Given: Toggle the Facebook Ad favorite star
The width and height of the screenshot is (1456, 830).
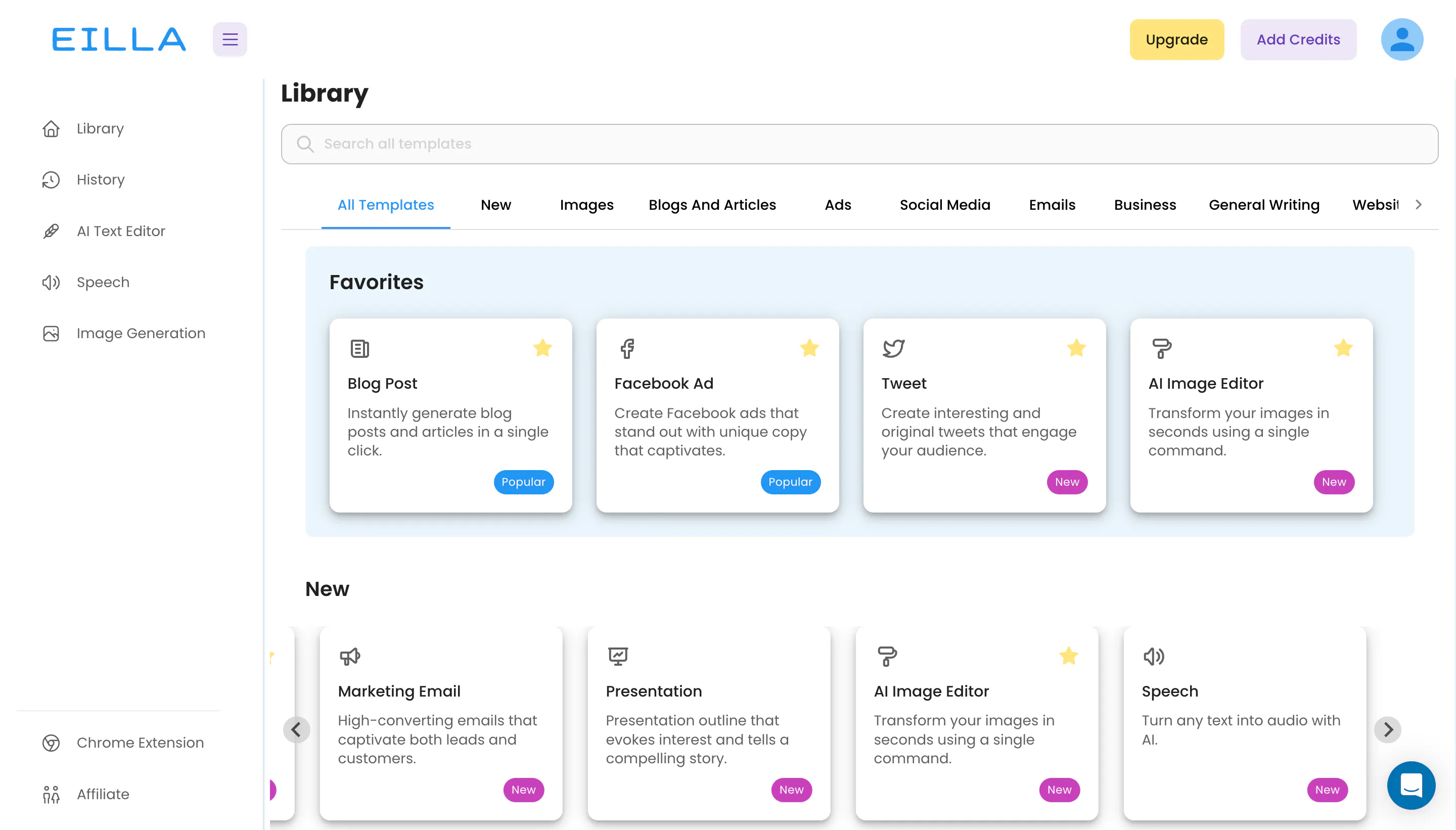Looking at the screenshot, I should click(x=809, y=348).
